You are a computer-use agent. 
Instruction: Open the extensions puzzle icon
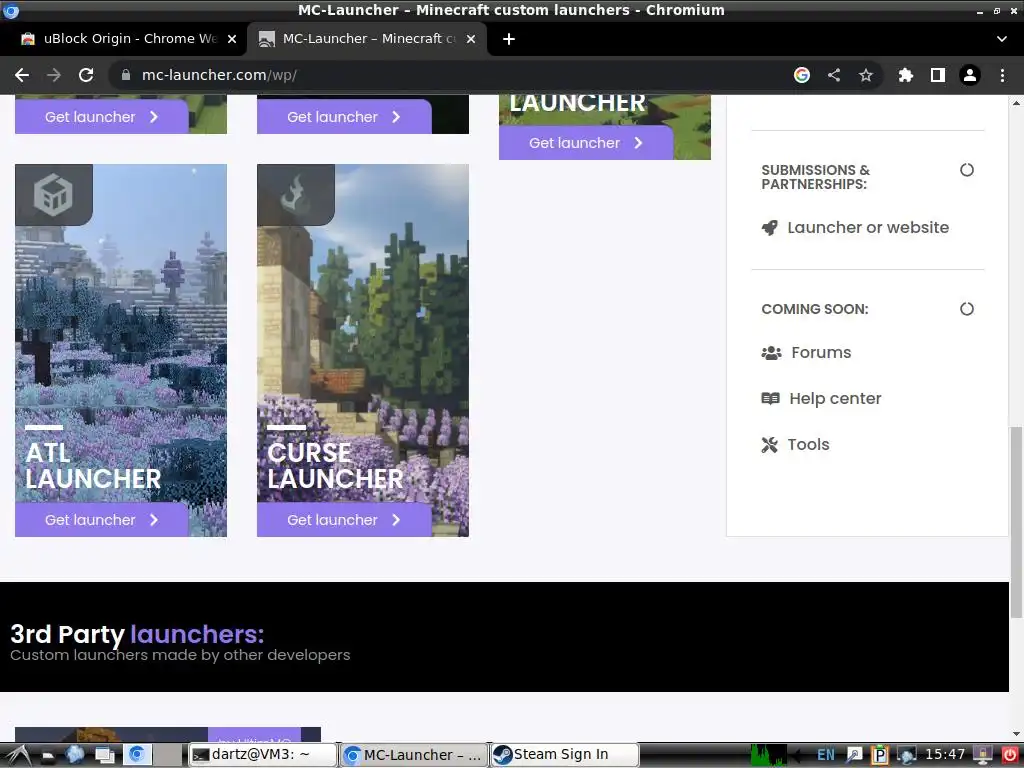(905, 75)
